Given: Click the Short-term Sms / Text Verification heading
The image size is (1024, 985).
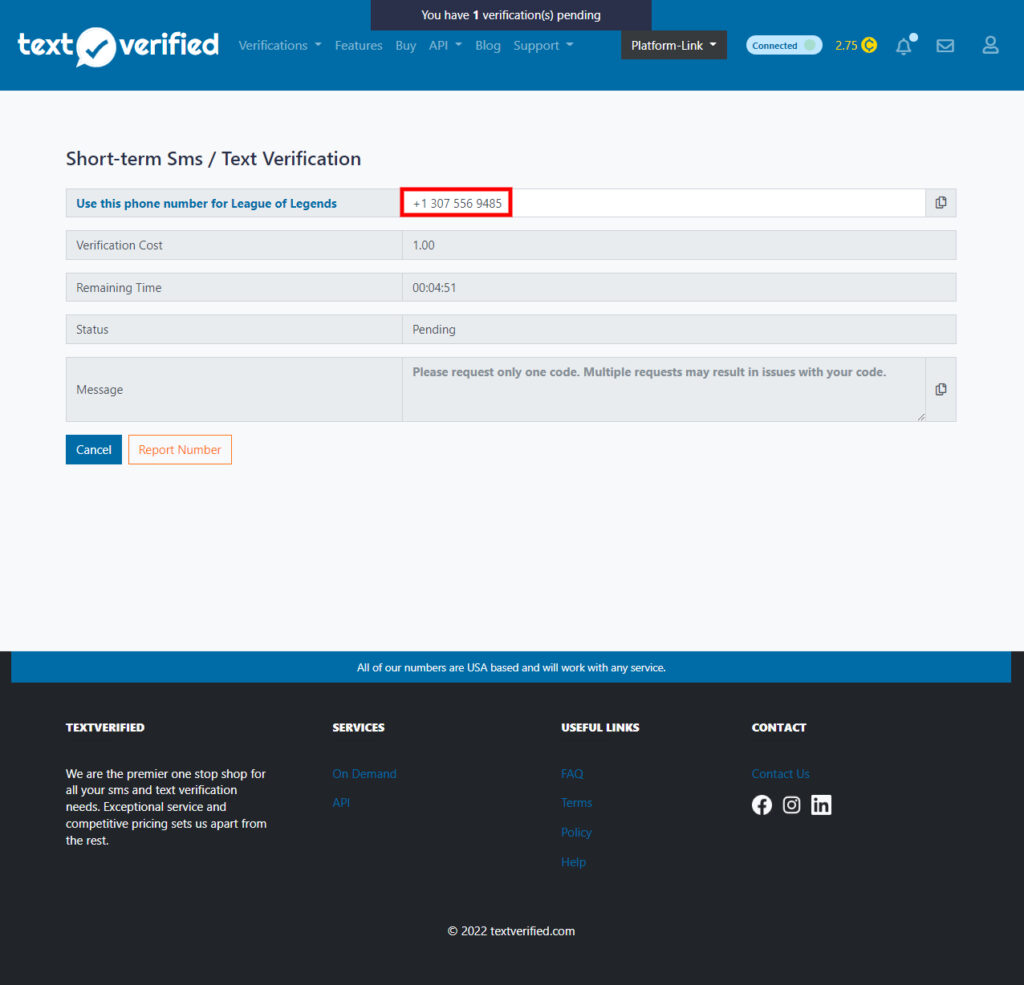Looking at the screenshot, I should coord(214,159).
